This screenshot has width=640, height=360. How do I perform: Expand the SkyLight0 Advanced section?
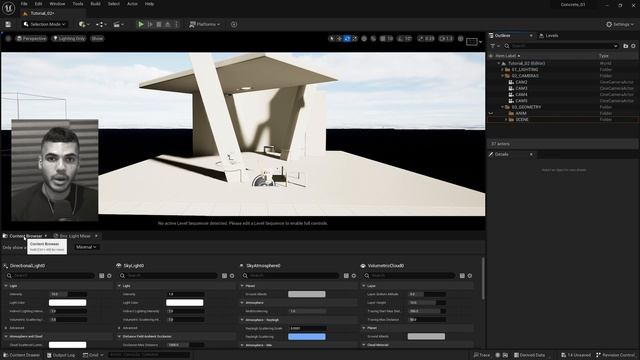point(119,328)
